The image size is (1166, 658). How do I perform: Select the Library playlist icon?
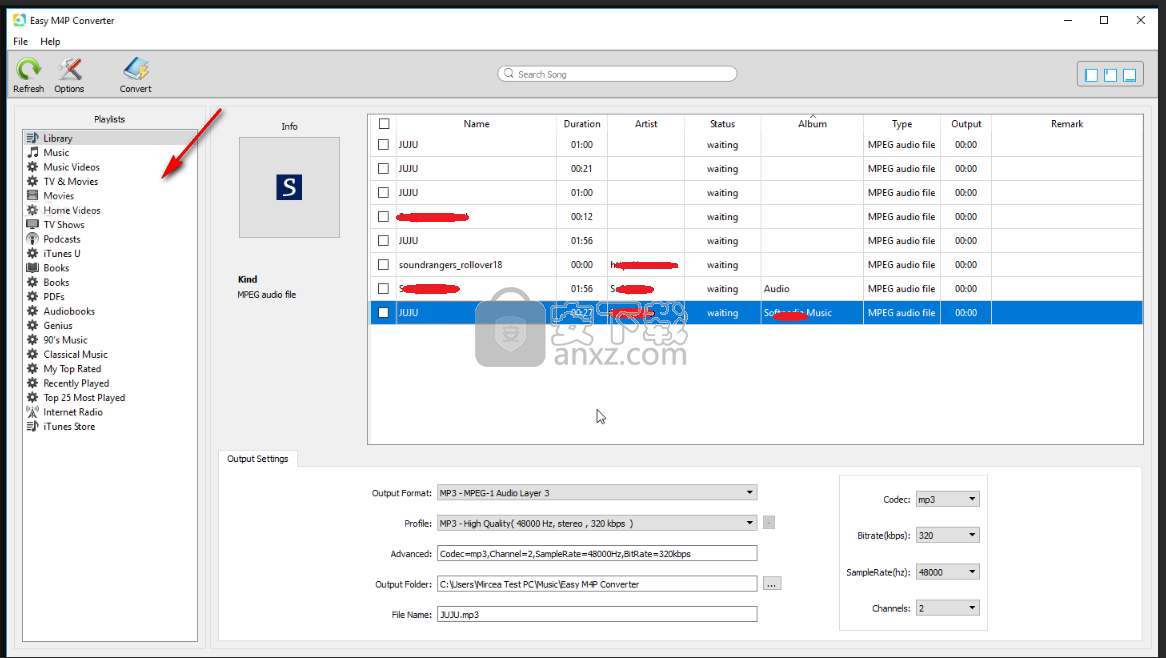coord(33,138)
